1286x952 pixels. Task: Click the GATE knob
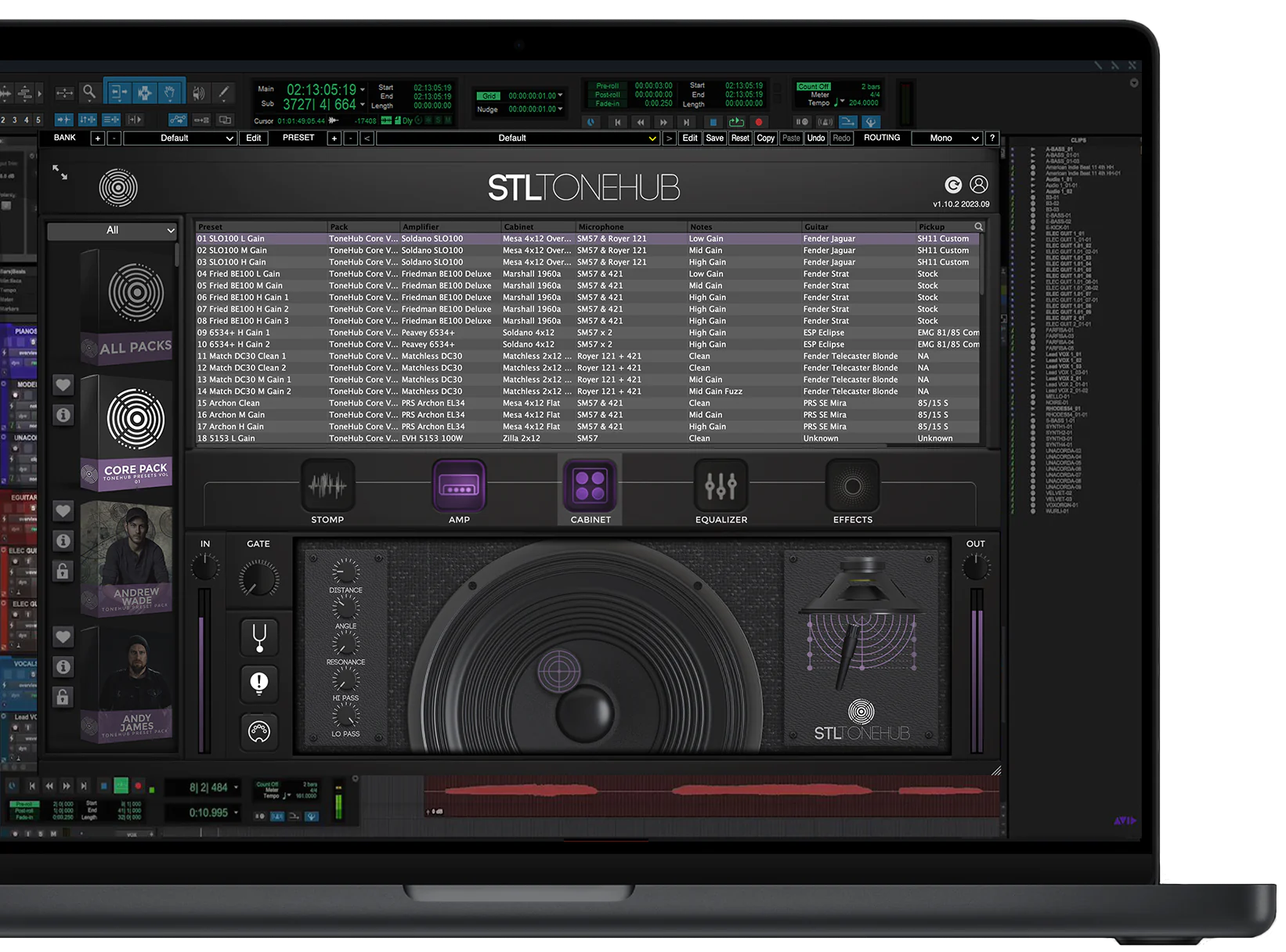(258, 579)
